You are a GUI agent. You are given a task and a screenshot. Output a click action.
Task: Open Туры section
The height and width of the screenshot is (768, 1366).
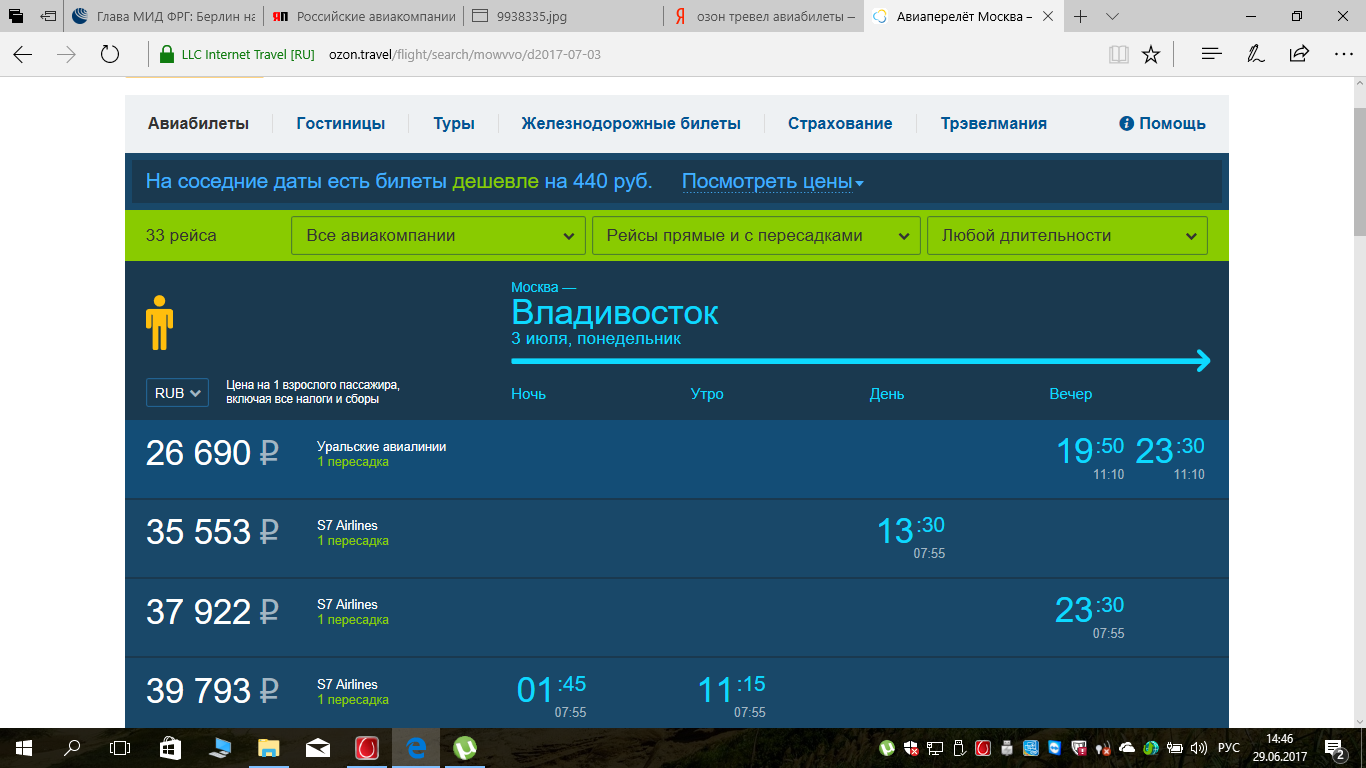pos(454,124)
